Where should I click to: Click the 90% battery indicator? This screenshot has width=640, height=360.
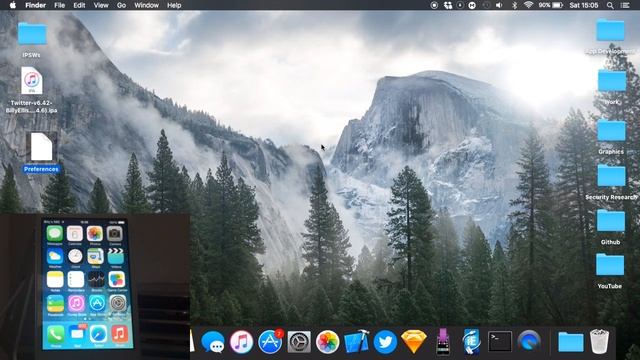coord(551,5)
